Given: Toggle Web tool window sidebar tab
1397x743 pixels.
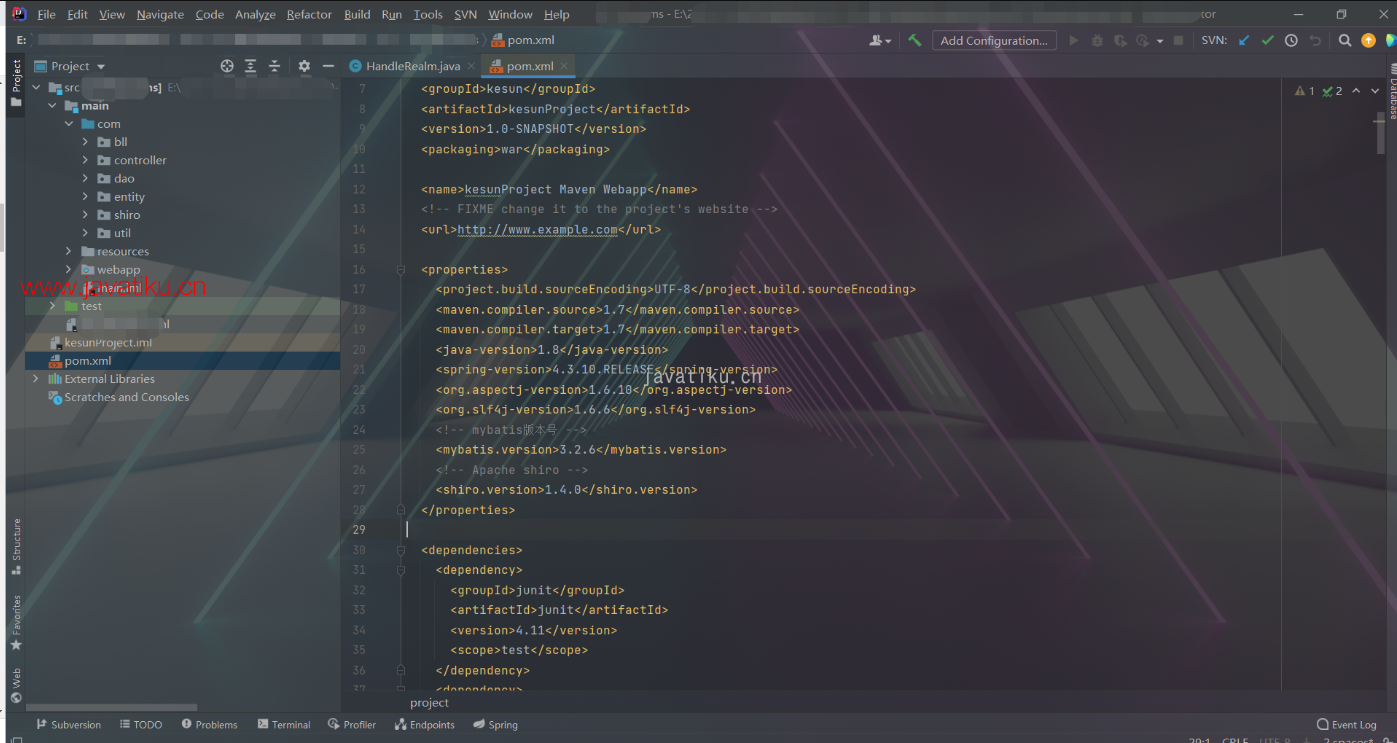Looking at the screenshot, I should [16, 687].
